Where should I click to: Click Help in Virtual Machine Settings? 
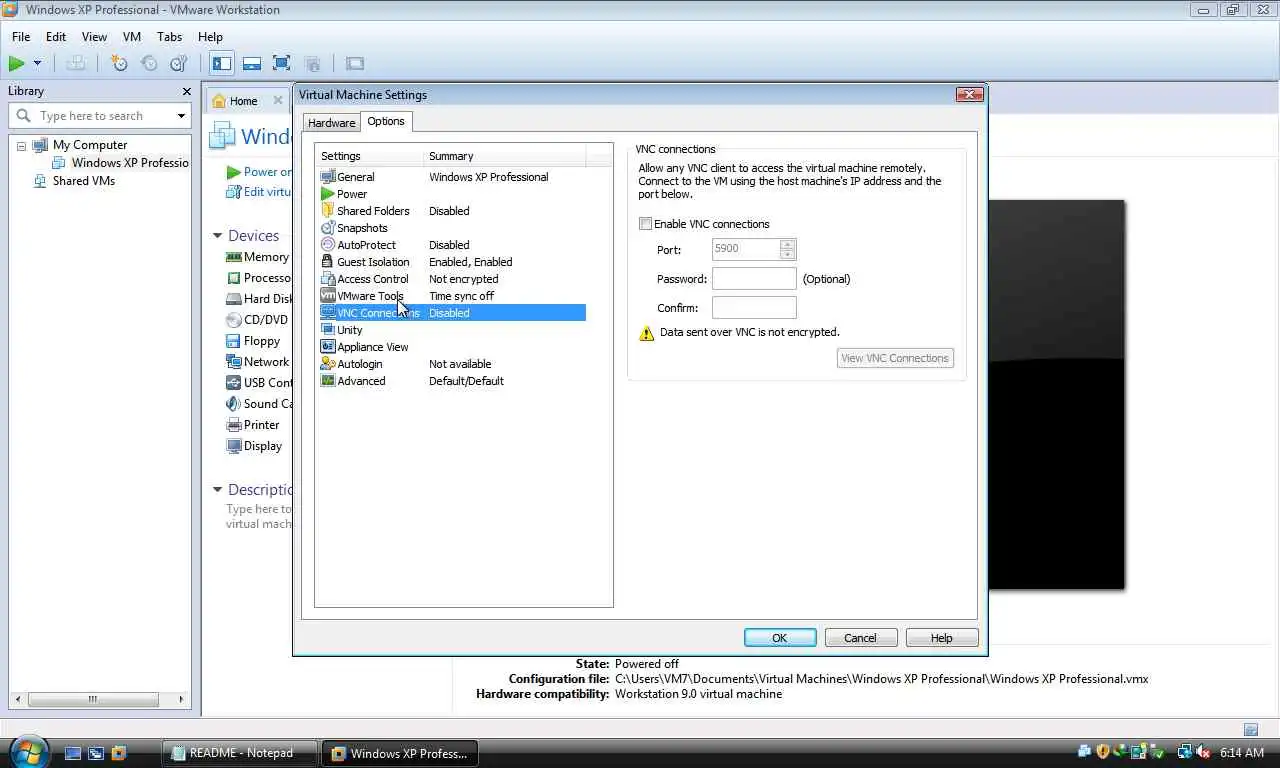(x=942, y=638)
